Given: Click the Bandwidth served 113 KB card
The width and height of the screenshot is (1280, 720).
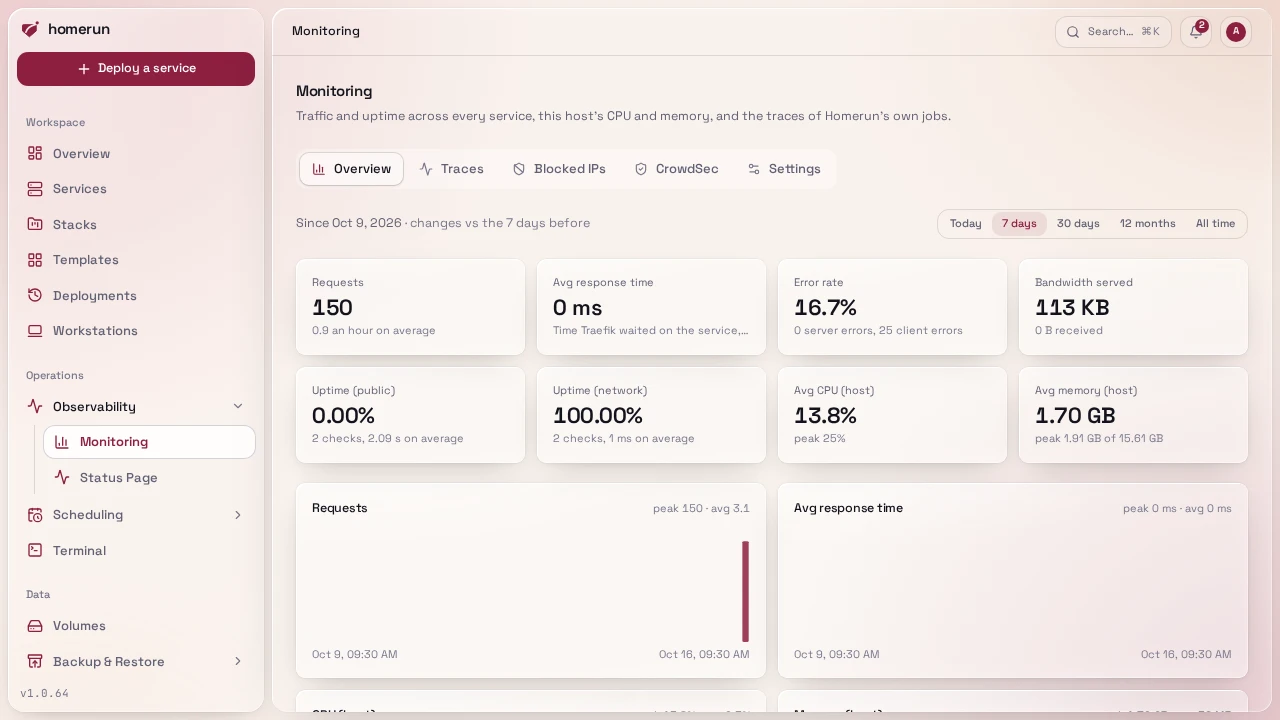Looking at the screenshot, I should pos(1133,307).
